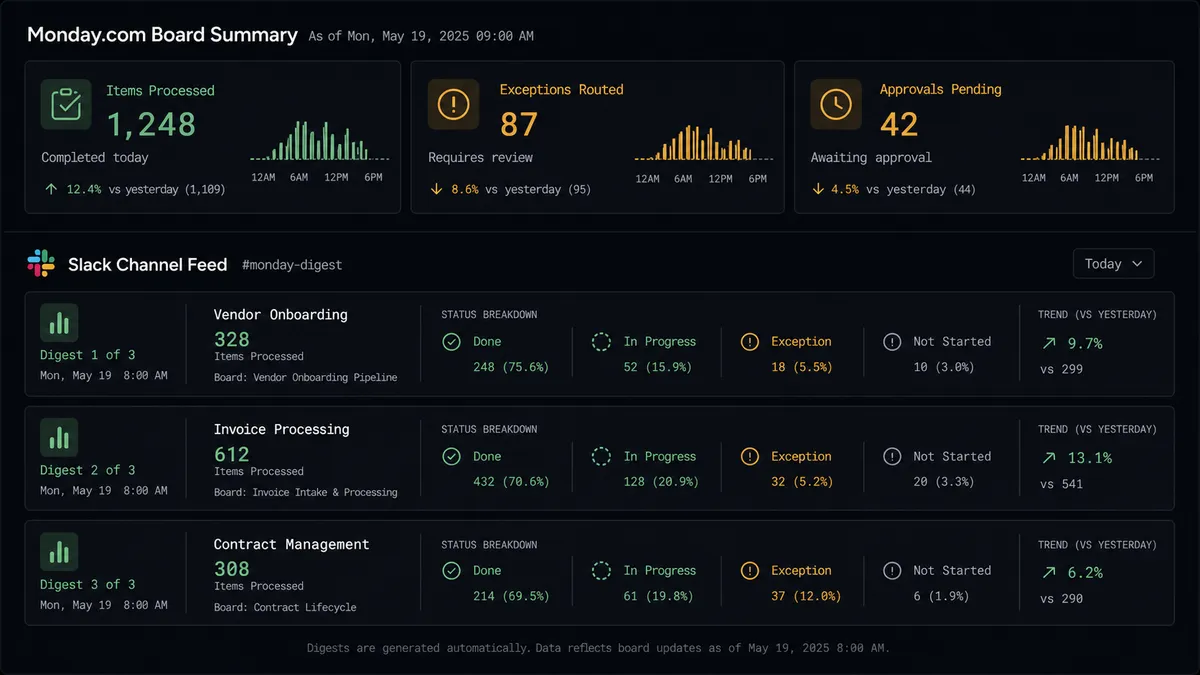Click the 87 exceptions routed value
Image resolution: width=1200 pixels, height=675 pixels.
pos(519,125)
